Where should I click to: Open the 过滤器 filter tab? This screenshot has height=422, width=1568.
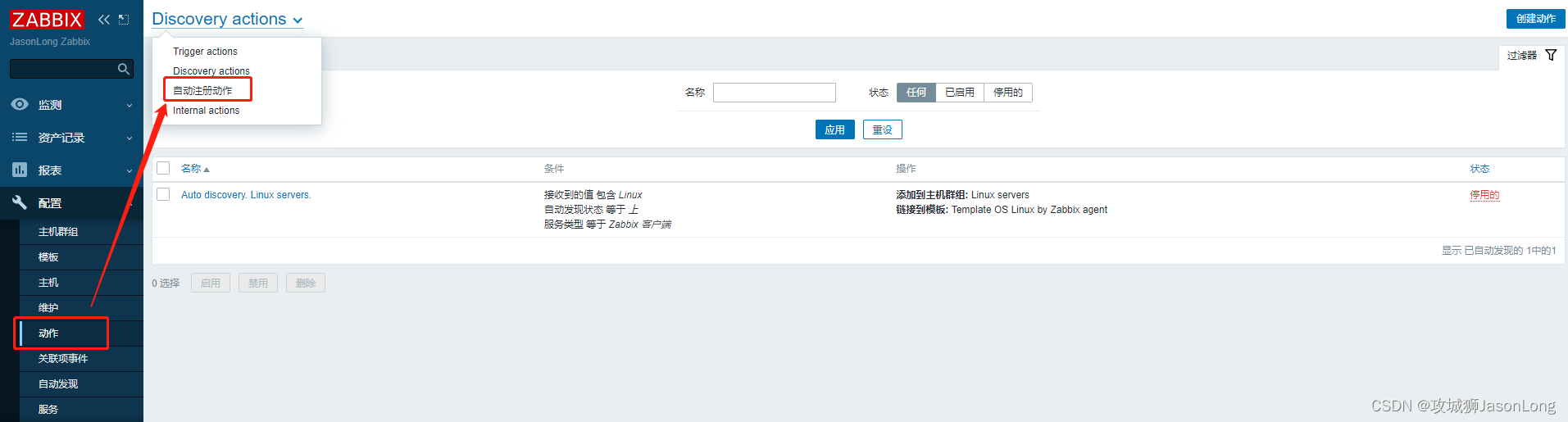point(1531,56)
